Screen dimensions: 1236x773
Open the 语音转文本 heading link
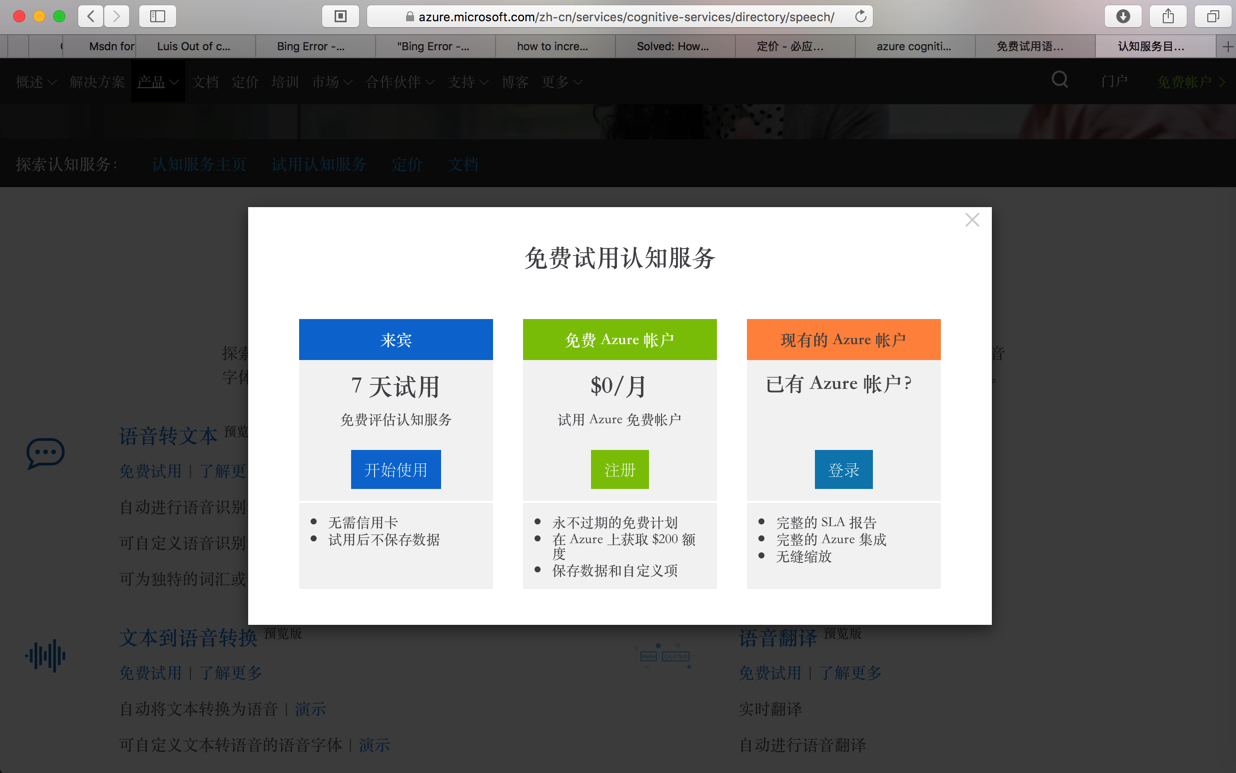click(168, 436)
